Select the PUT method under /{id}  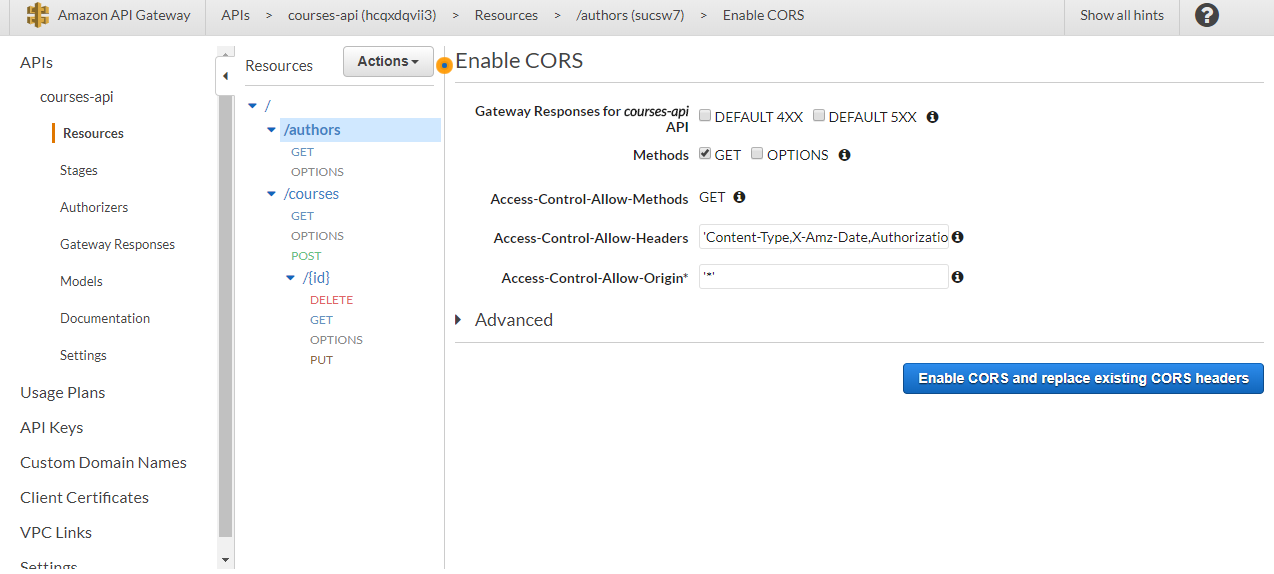[x=321, y=360]
